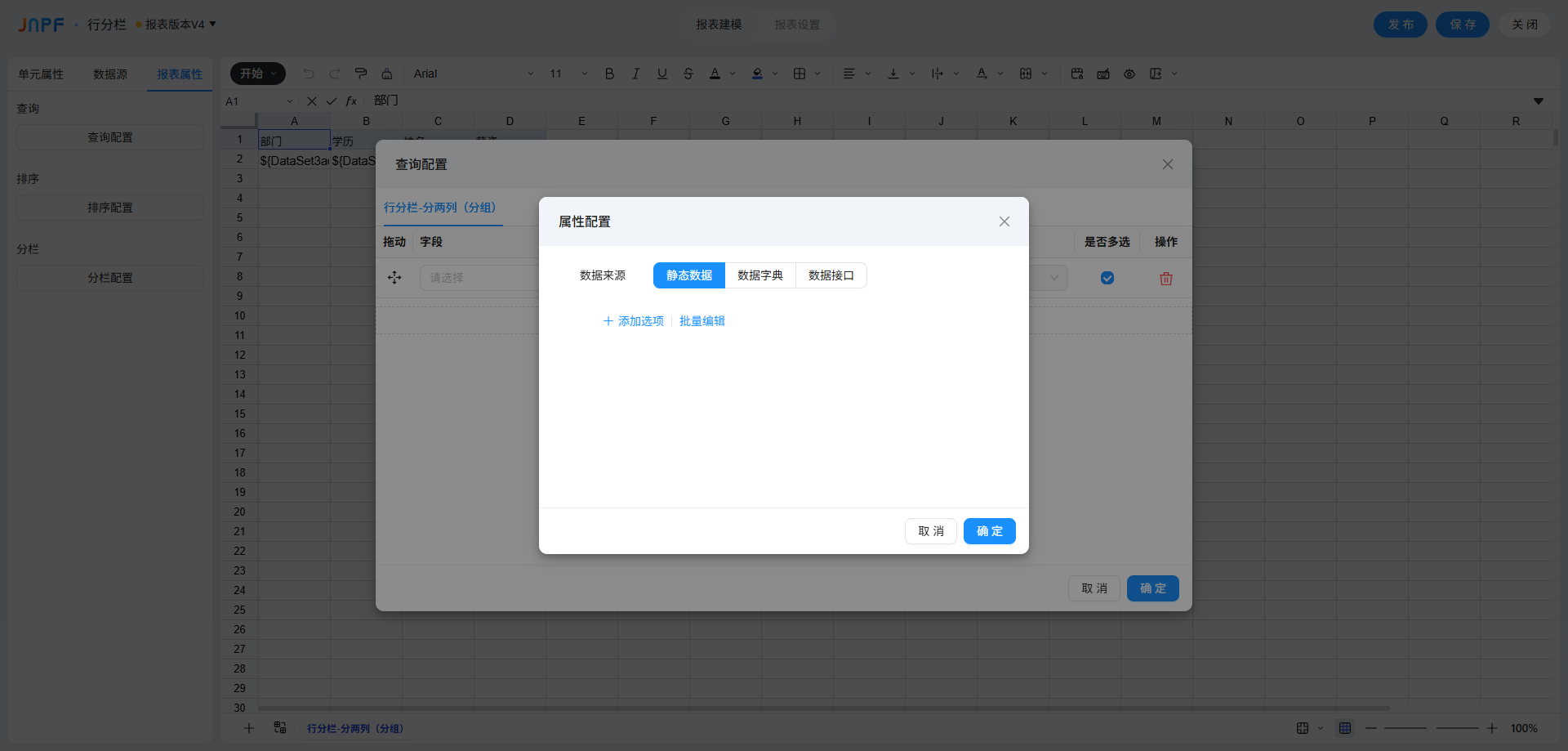Screen dimensions: 1568x751
Task: Uncheck the 是否多选 checkbox
Action: pyautogui.click(x=1107, y=278)
